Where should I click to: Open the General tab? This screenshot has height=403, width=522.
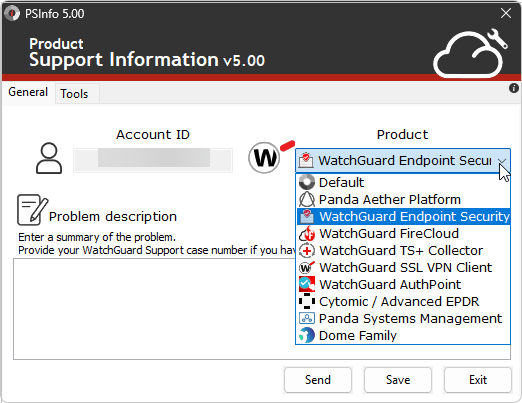click(28, 92)
